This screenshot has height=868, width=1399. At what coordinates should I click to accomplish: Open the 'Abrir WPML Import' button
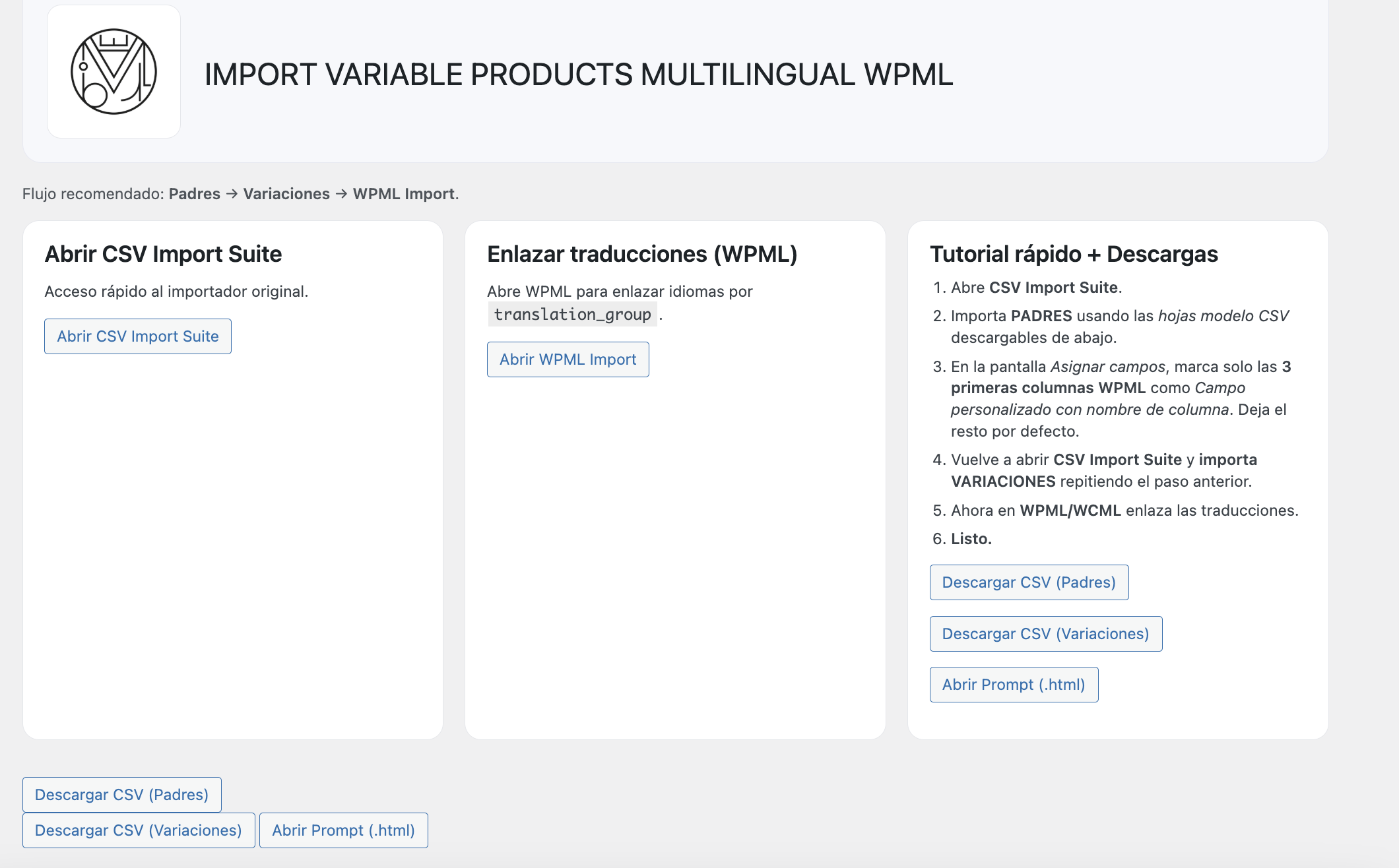(568, 359)
